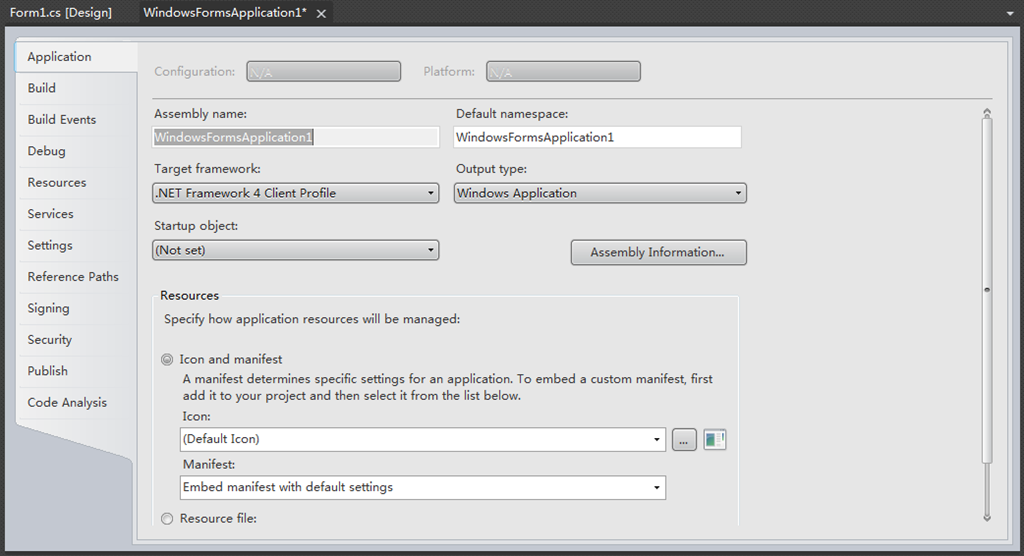Click the vertical scrollbar thumb
Image resolution: width=1024 pixels, height=556 pixels.
tap(987, 290)
